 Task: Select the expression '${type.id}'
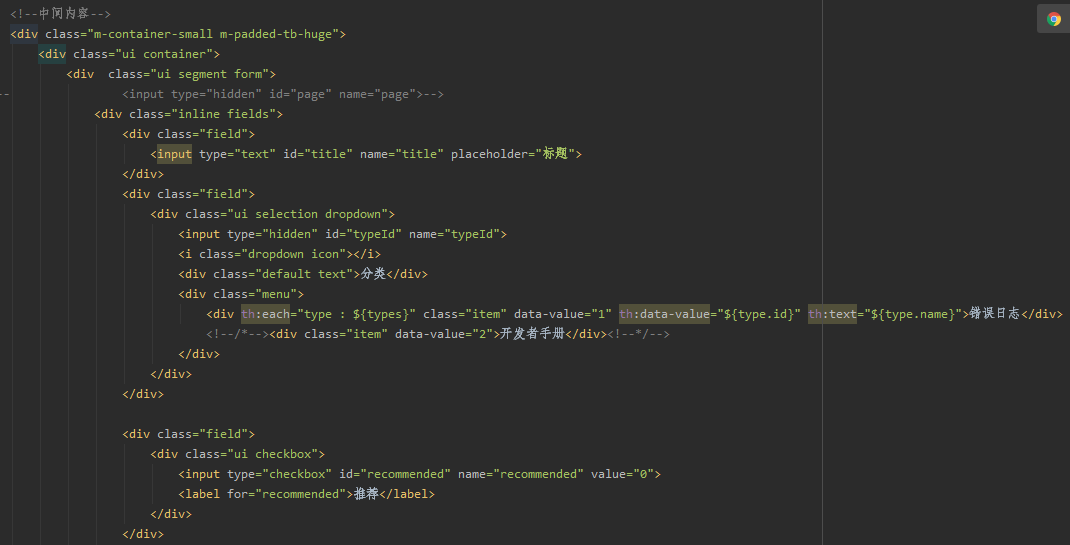760,314
